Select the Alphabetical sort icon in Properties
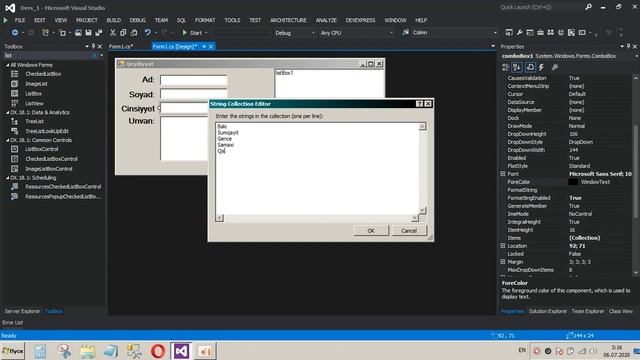 click(x=517, y=67)
